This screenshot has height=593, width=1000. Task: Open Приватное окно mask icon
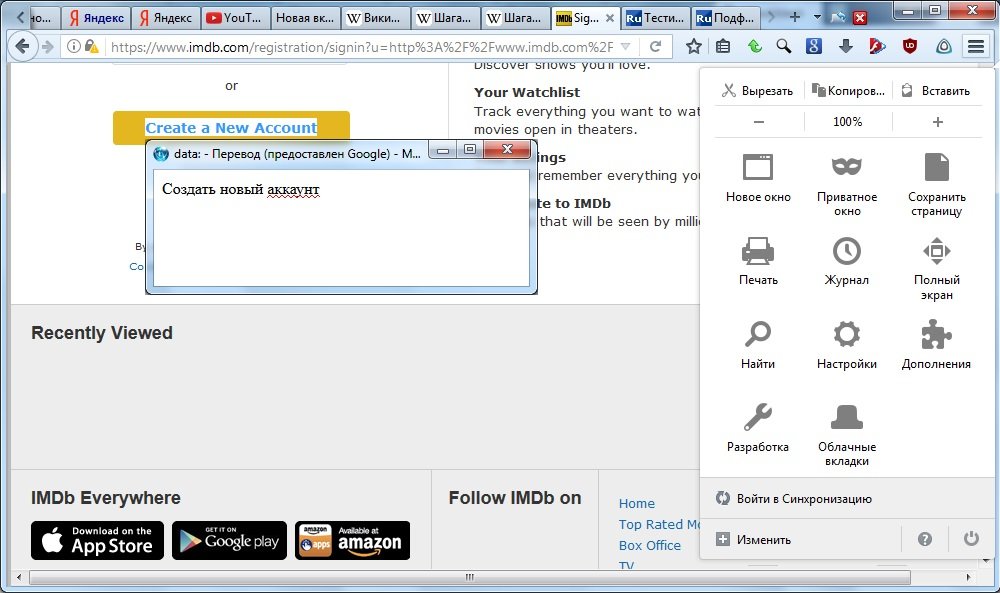[x=847, y=185]
